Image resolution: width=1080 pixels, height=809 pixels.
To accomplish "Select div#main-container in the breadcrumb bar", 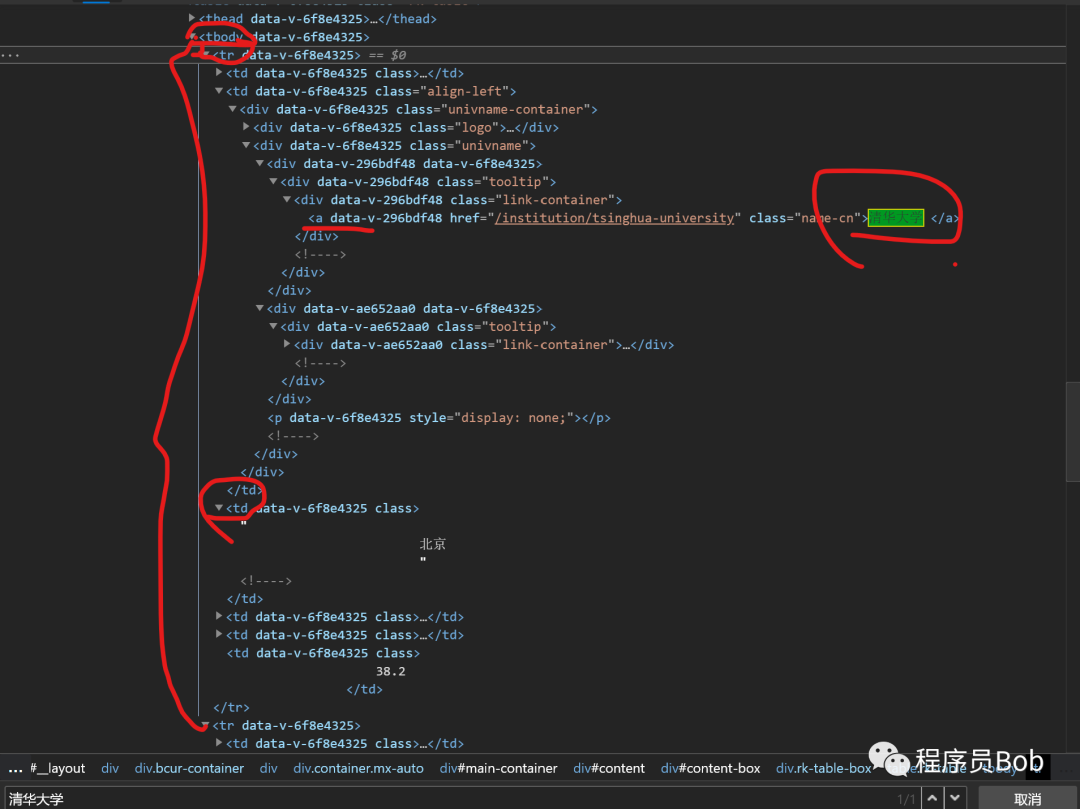I will [498, 768].
